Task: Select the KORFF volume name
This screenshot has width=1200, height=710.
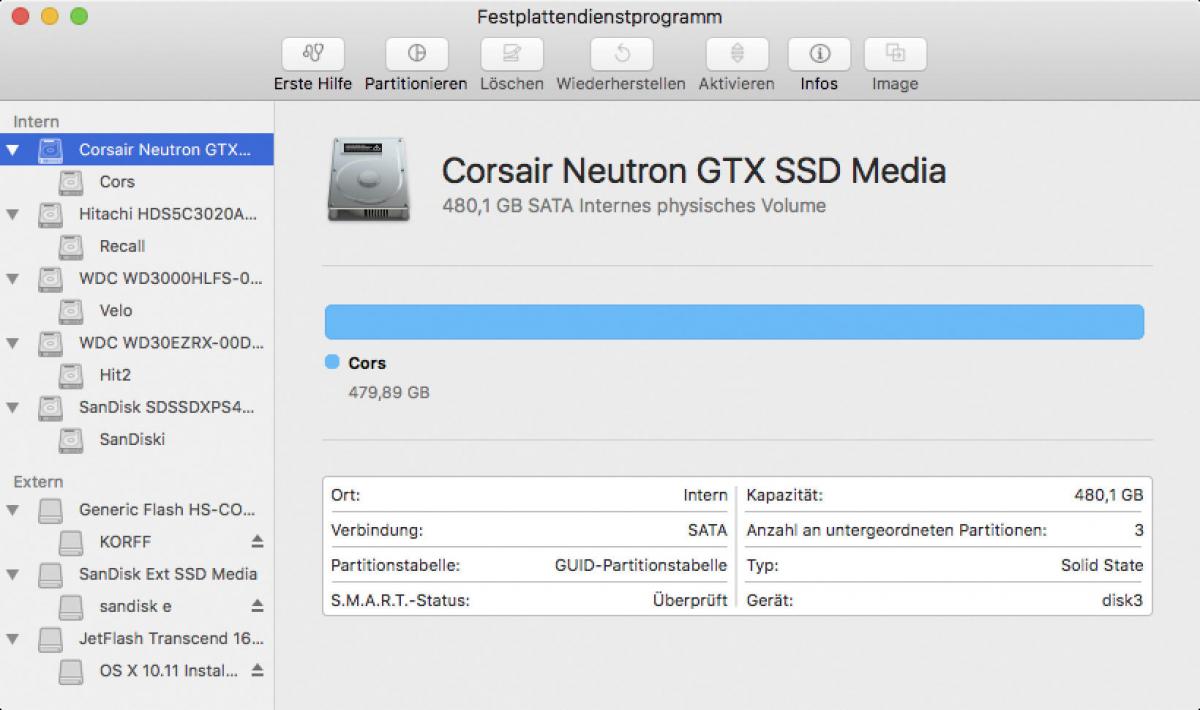Action: tap(125, 542)
